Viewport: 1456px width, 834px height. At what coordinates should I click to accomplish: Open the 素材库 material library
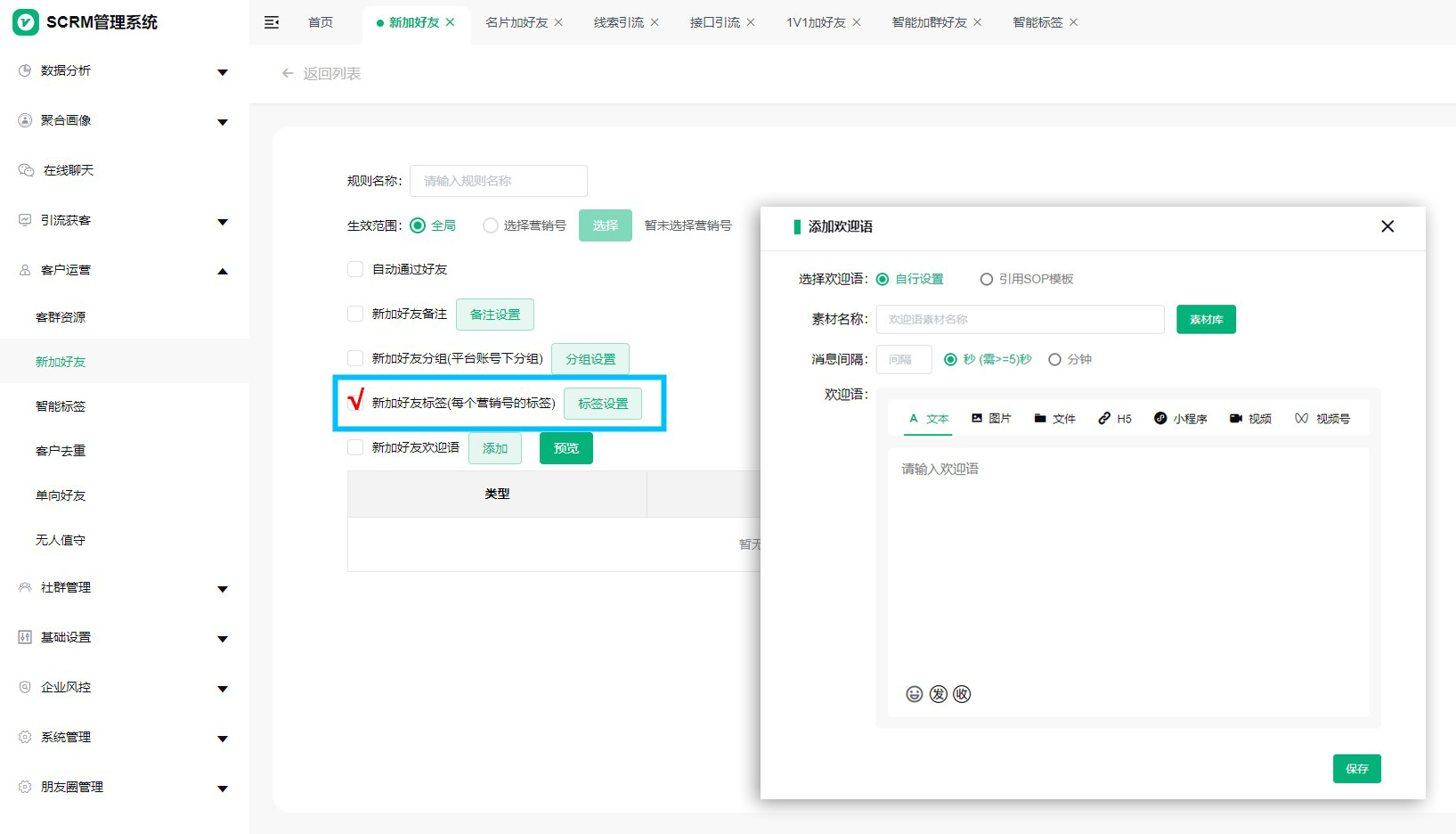[1206, 319]
